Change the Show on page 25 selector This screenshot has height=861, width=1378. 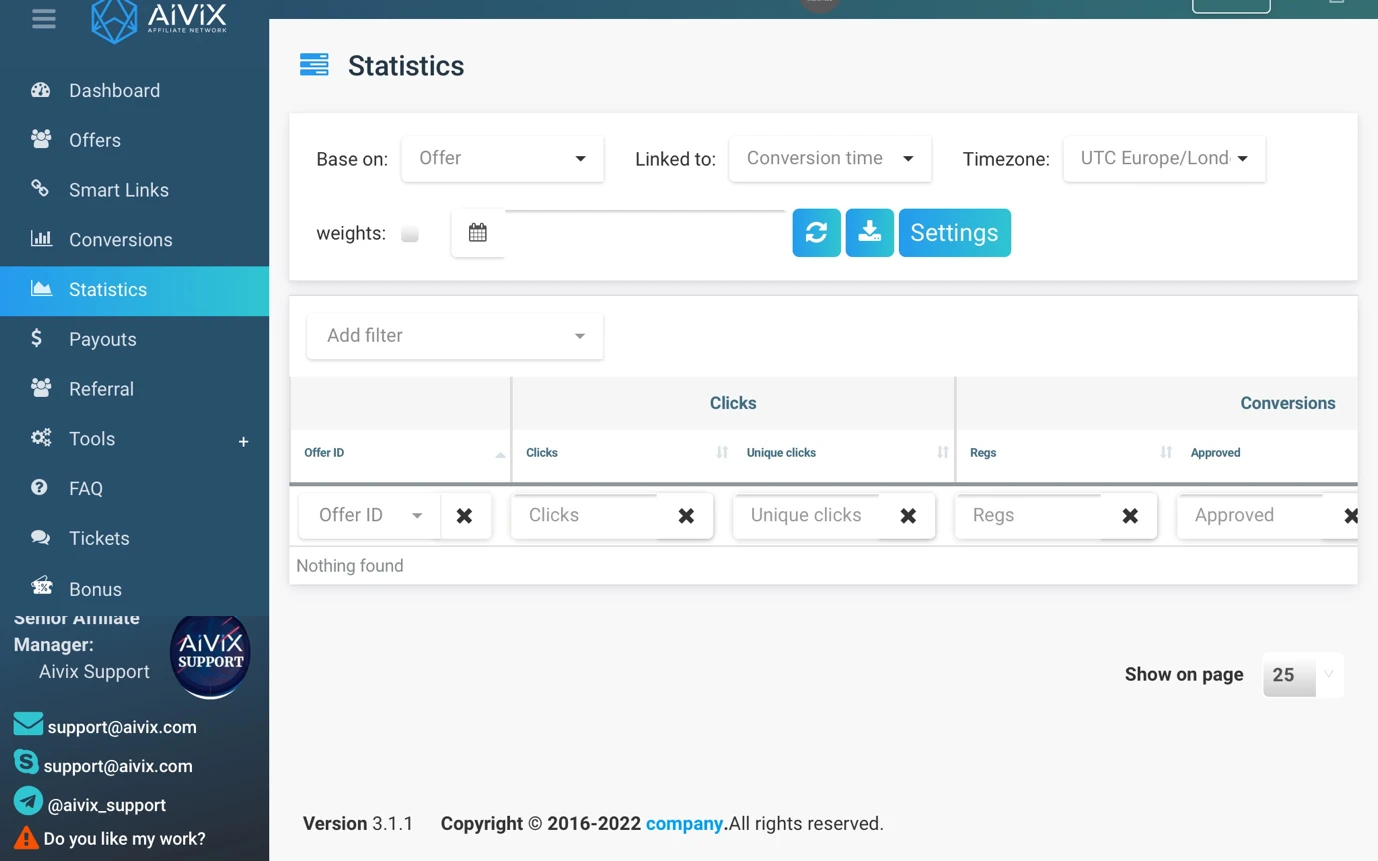1303,675
